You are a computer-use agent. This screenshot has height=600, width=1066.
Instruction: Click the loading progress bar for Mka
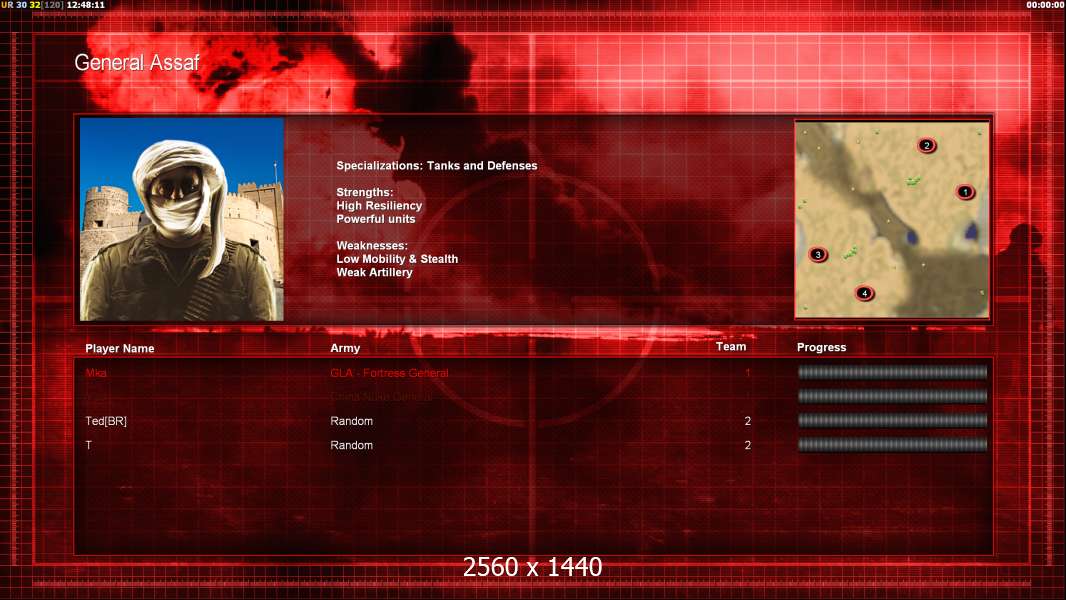point(892,372)
